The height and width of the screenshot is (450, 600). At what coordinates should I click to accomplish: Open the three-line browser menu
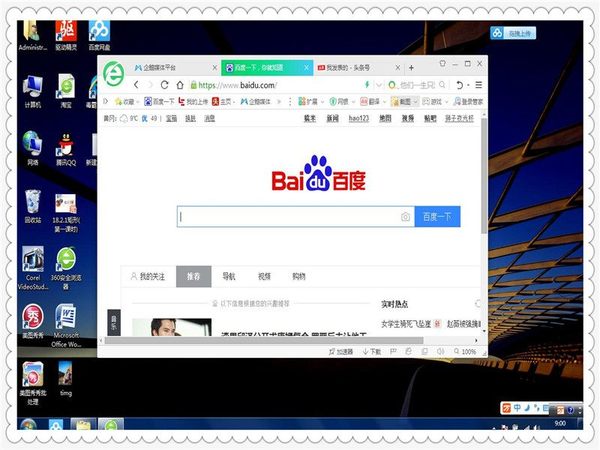tap(479, 85)
